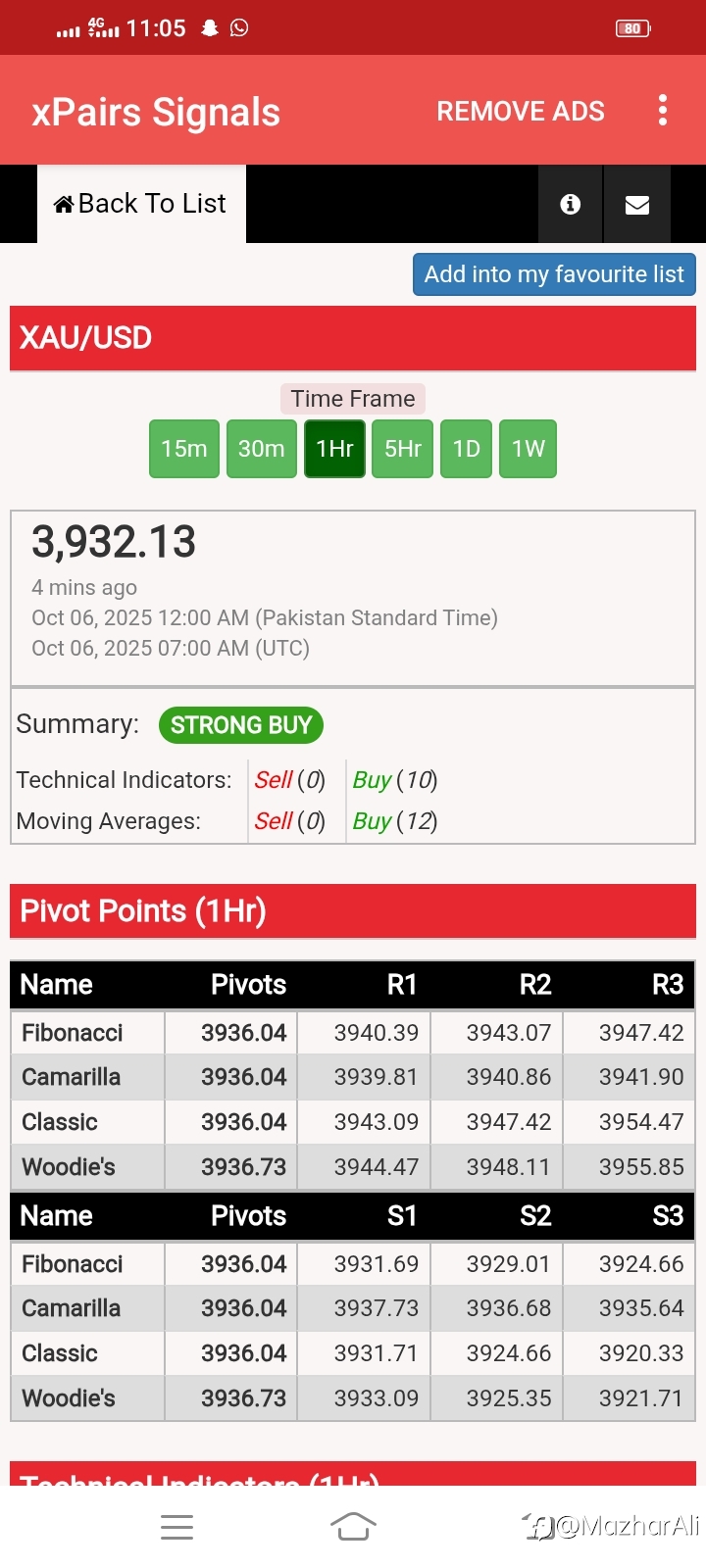Viewport: 706px width, 1568px height.
Task: Tap the WhatsApp notification icon
Action: pos(239,27)
